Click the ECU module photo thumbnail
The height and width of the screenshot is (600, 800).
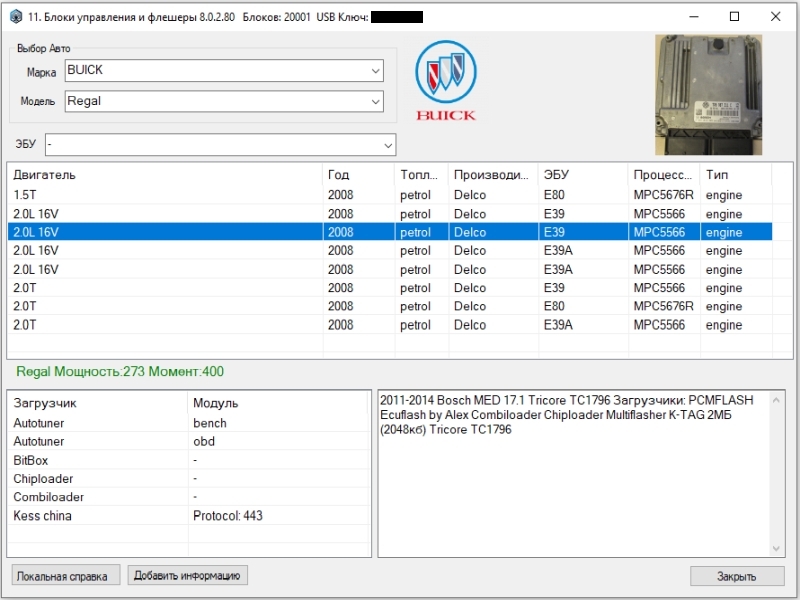(708, 95)
